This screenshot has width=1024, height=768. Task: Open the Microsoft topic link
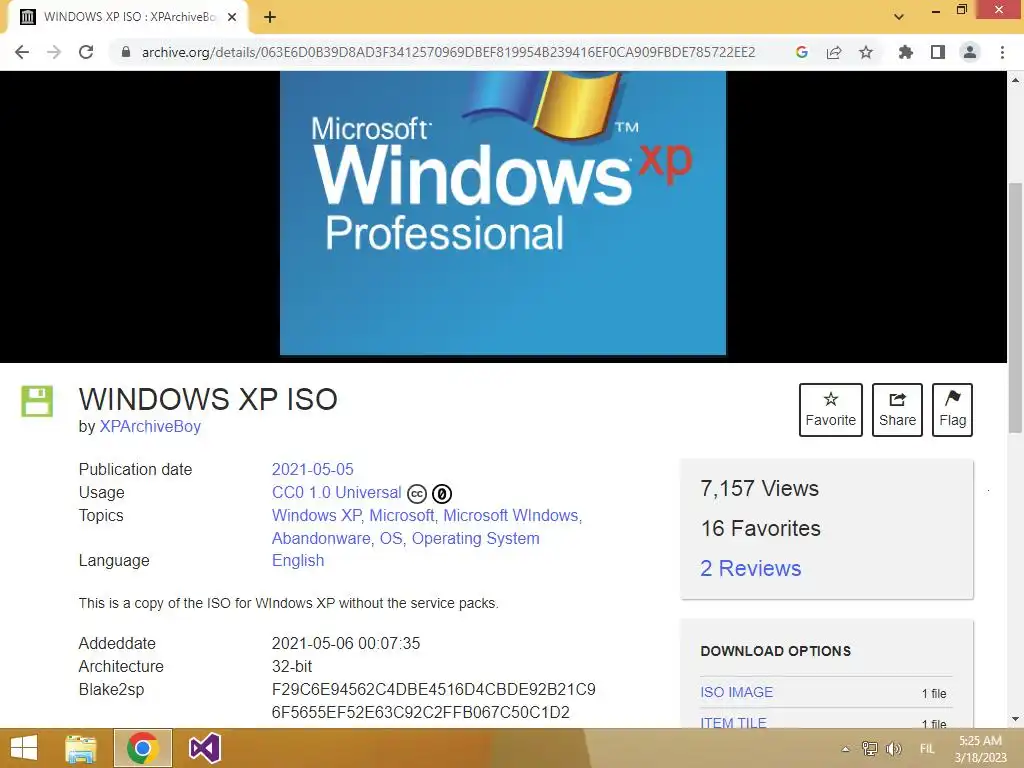click(x=402, y=515)
